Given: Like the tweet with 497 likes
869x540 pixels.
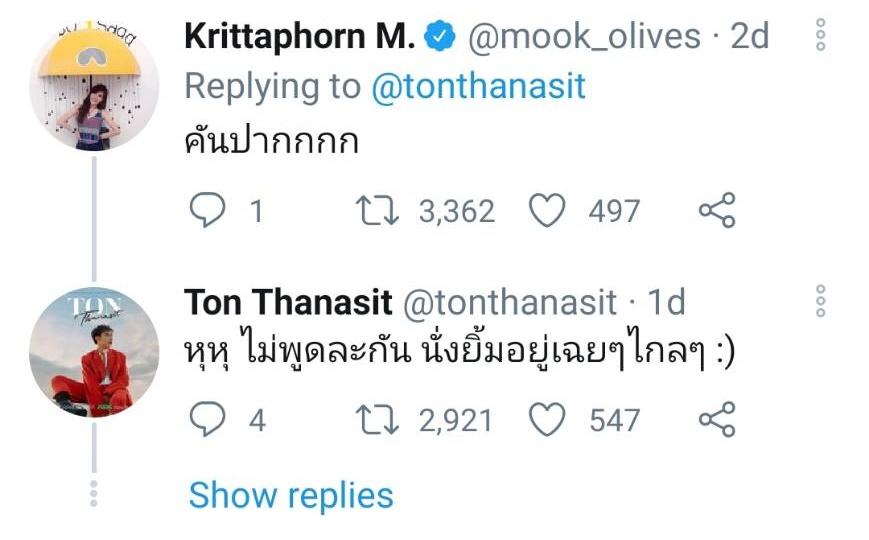Looking at the screenshot, I should (x=547, y=211).
